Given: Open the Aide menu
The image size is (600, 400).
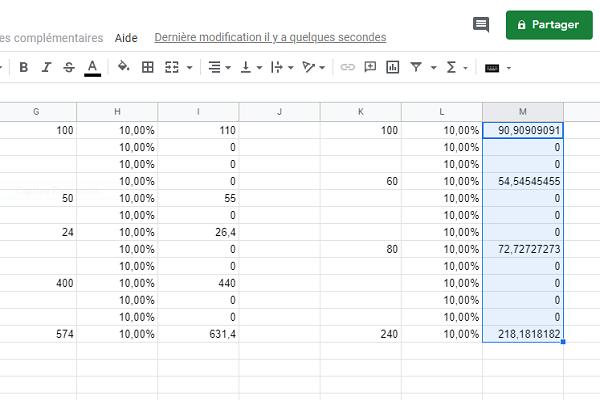Looking at the screenshot, I should [126, 38].
